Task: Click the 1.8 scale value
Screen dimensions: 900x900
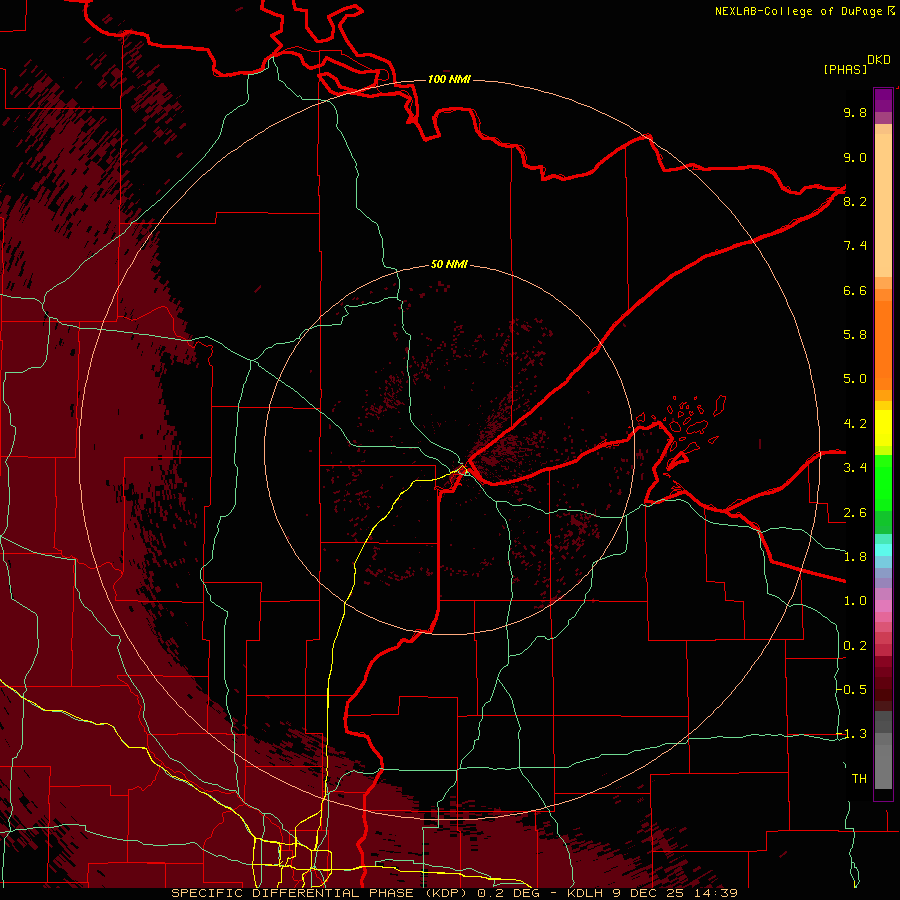Action: click(x=855, y=557)
